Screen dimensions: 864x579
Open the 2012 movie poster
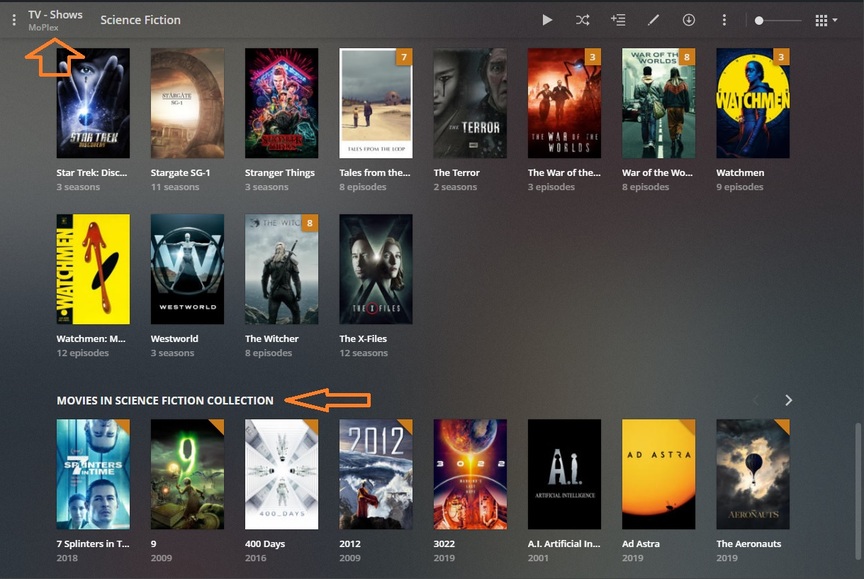click(x=376, y=474)
